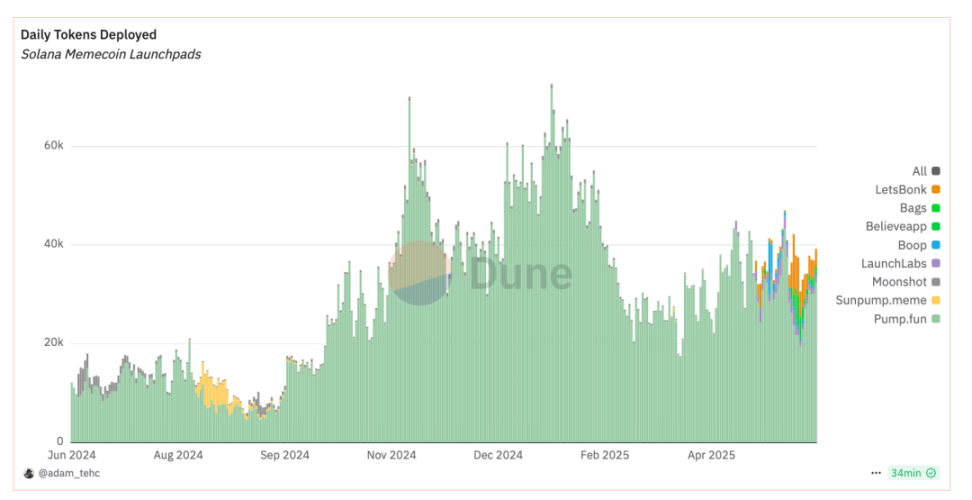Screen dimensions: 972x500
Task: Click the 0 y-axis label
Action: [60, 441]
